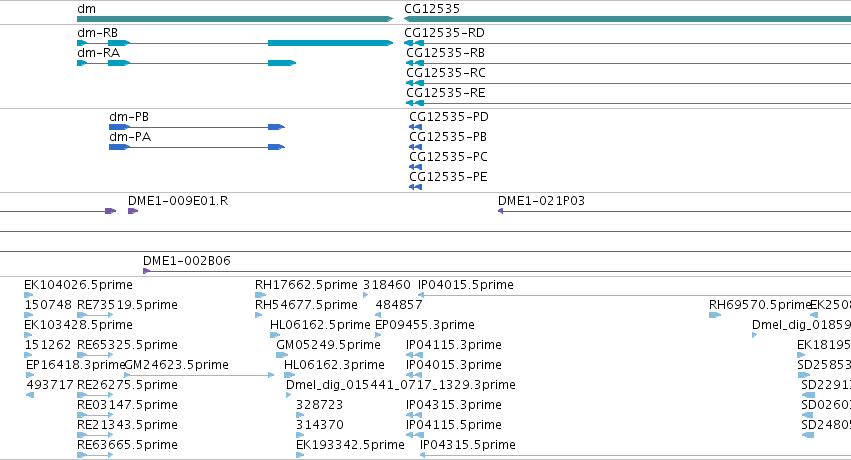Click the HL06162.3prime EST feature
This screenshot has height=460, width=851.
(289, 375)
